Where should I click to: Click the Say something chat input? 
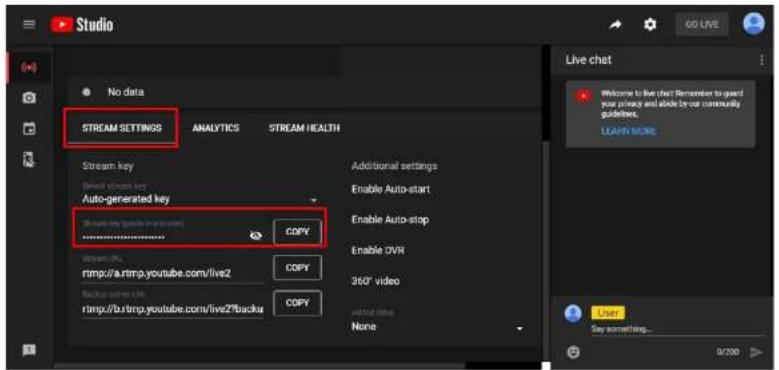[678, 329]
